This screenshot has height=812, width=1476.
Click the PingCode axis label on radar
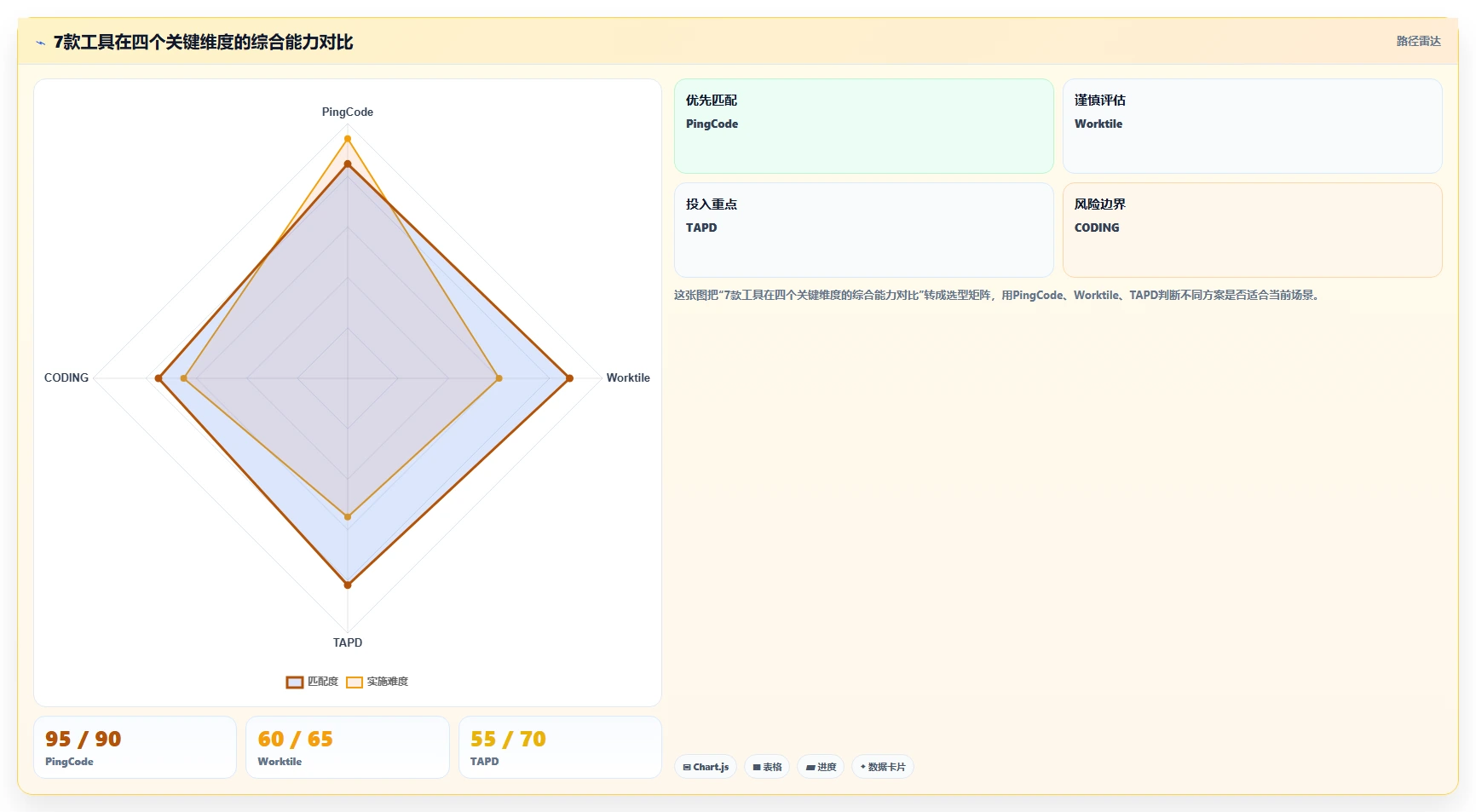(x=348, y=112)
